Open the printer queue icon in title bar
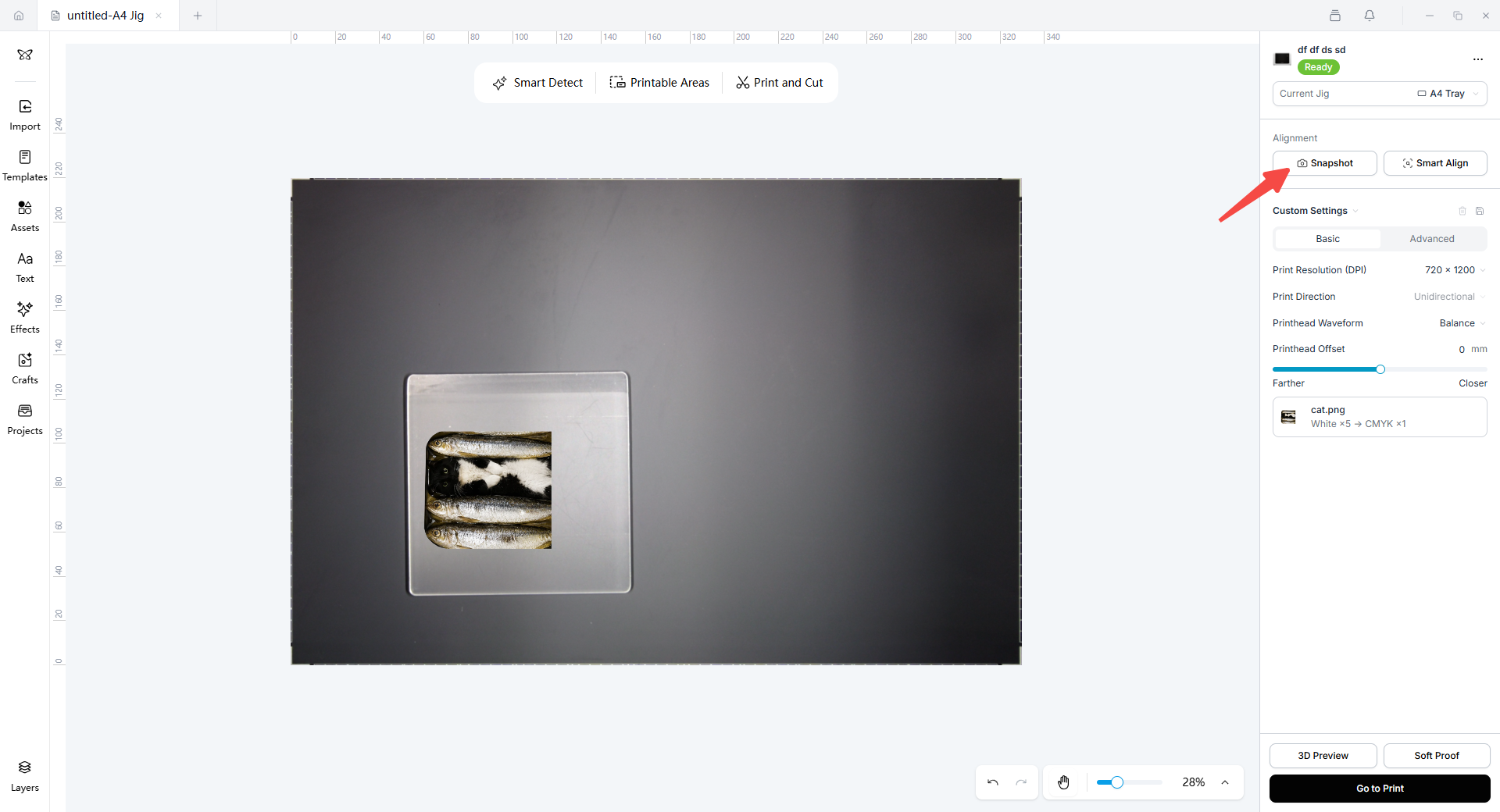This screenshot has height=812, width=1500. [1335, 16]
